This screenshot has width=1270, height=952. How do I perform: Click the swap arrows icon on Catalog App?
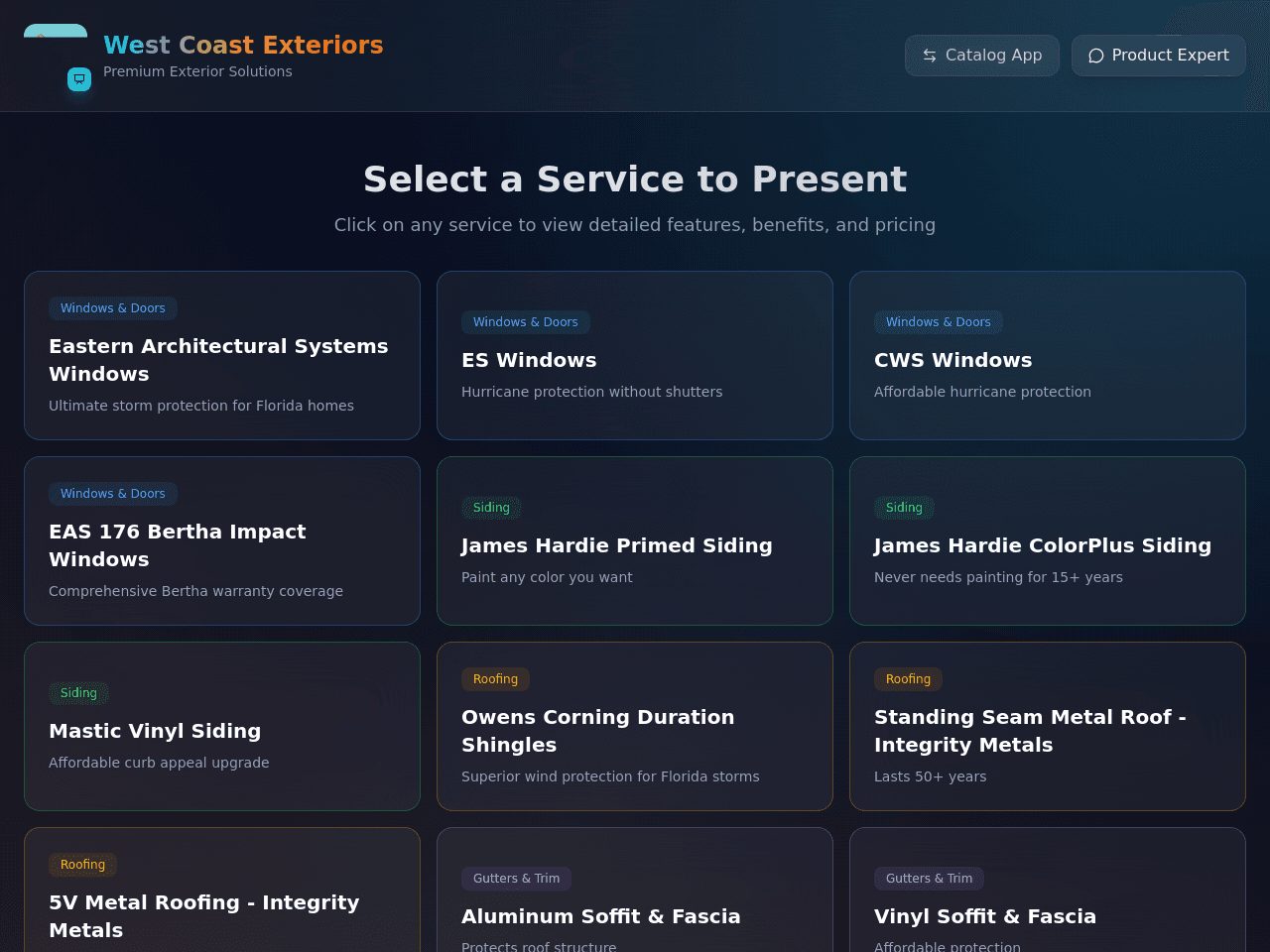(930, 56)
